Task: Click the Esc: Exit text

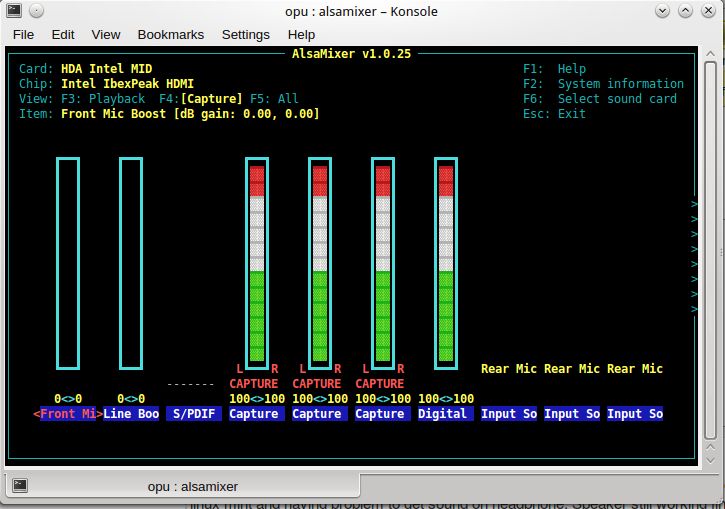Action: click(554, 114)
